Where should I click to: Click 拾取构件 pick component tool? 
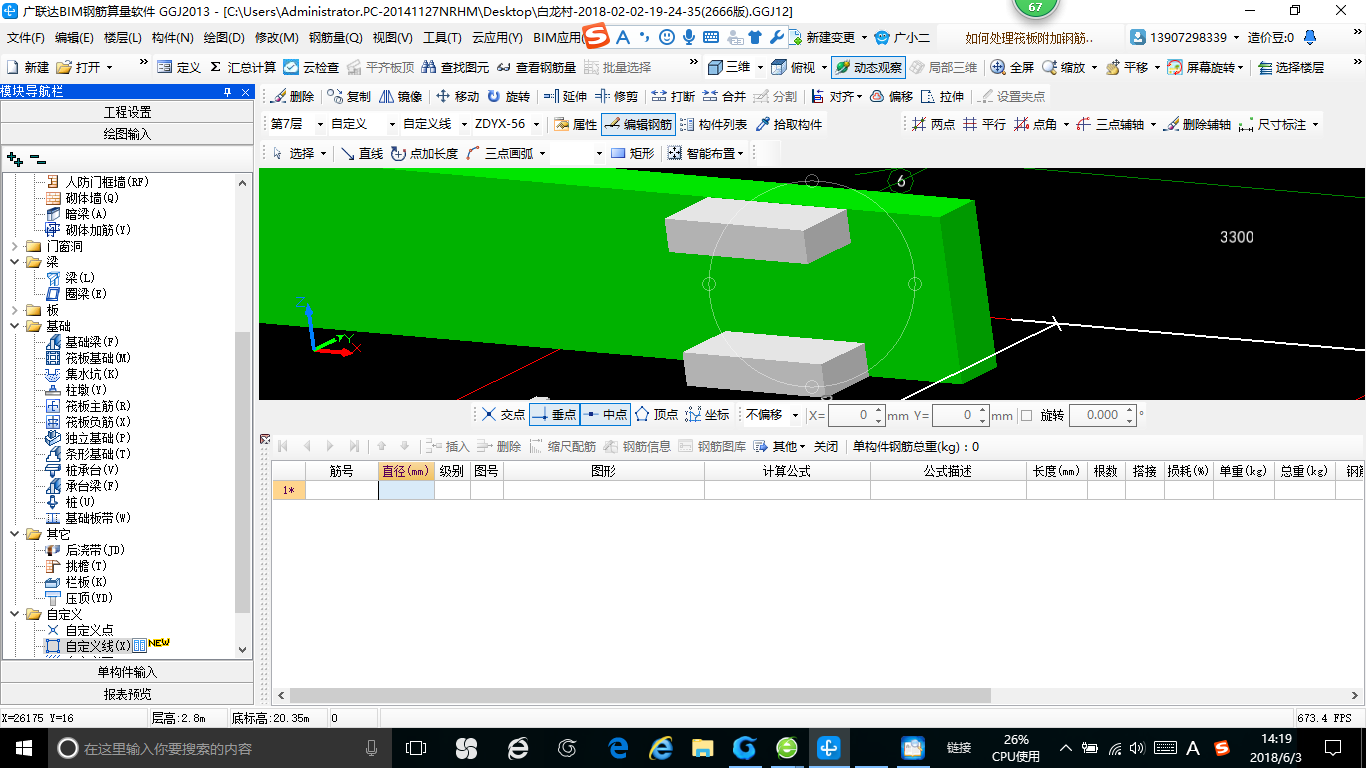click(789, 124)
